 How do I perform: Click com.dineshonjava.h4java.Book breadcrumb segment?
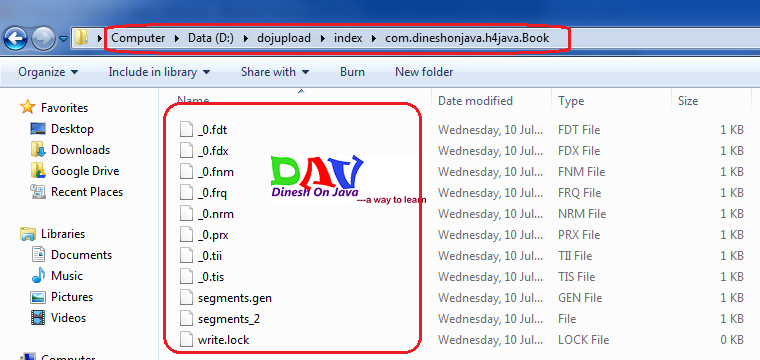click(x=467, y=38)
